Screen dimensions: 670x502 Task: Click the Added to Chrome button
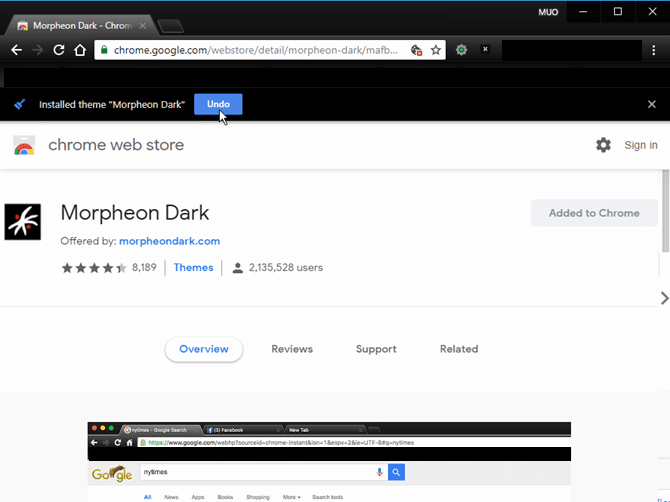[594, 213]
